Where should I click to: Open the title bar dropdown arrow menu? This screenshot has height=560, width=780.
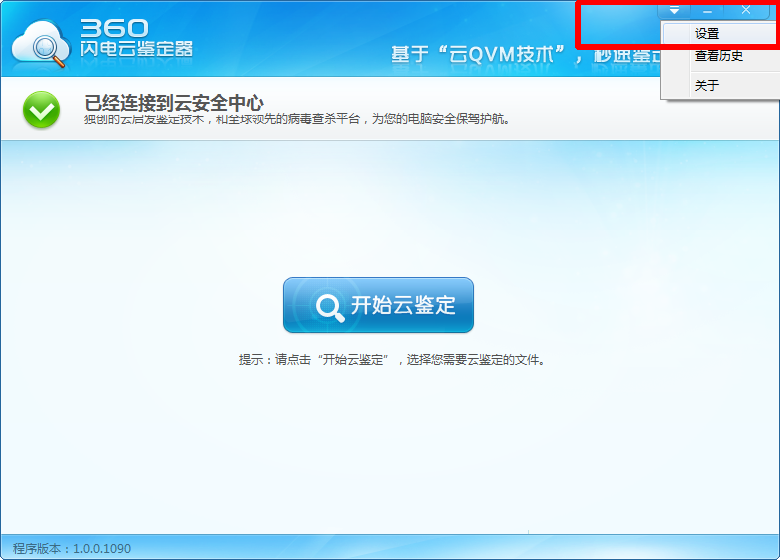click(x=674, y=10)
